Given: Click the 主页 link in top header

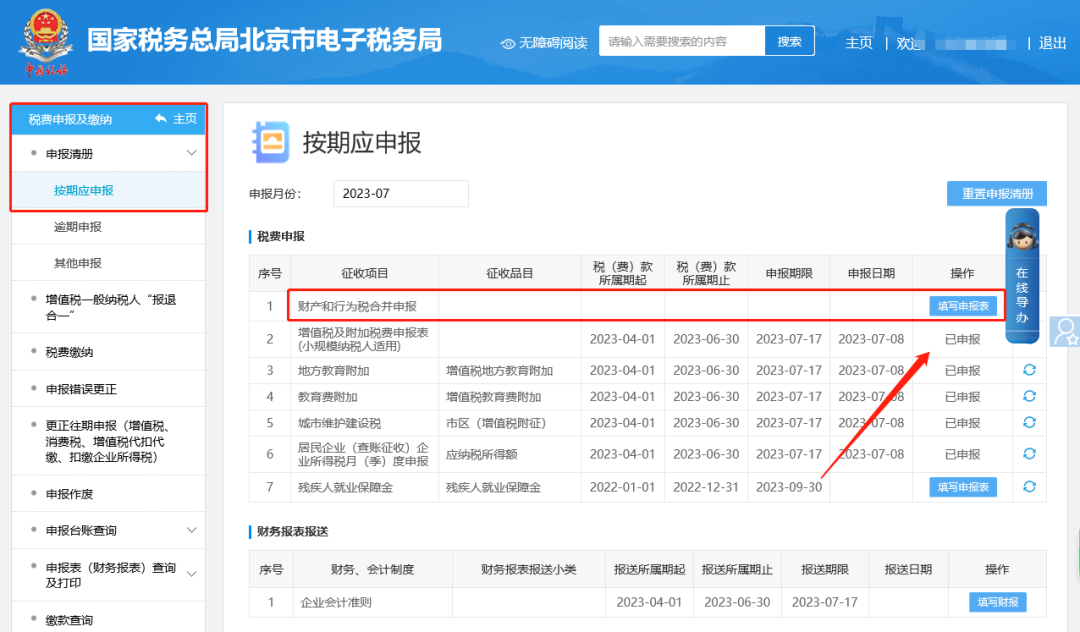Looking at the screenshot, I should point(859,43).
